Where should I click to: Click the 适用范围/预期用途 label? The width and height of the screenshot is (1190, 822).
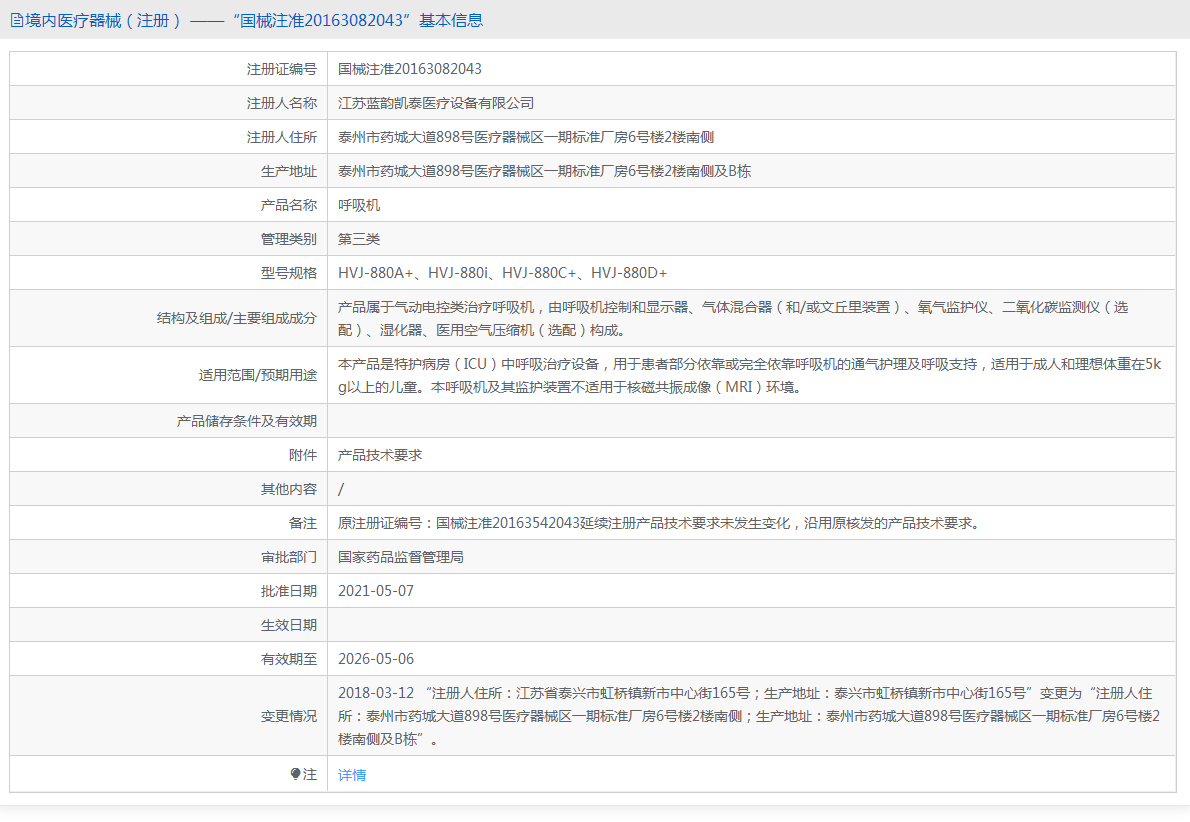[x=257, y=375]
